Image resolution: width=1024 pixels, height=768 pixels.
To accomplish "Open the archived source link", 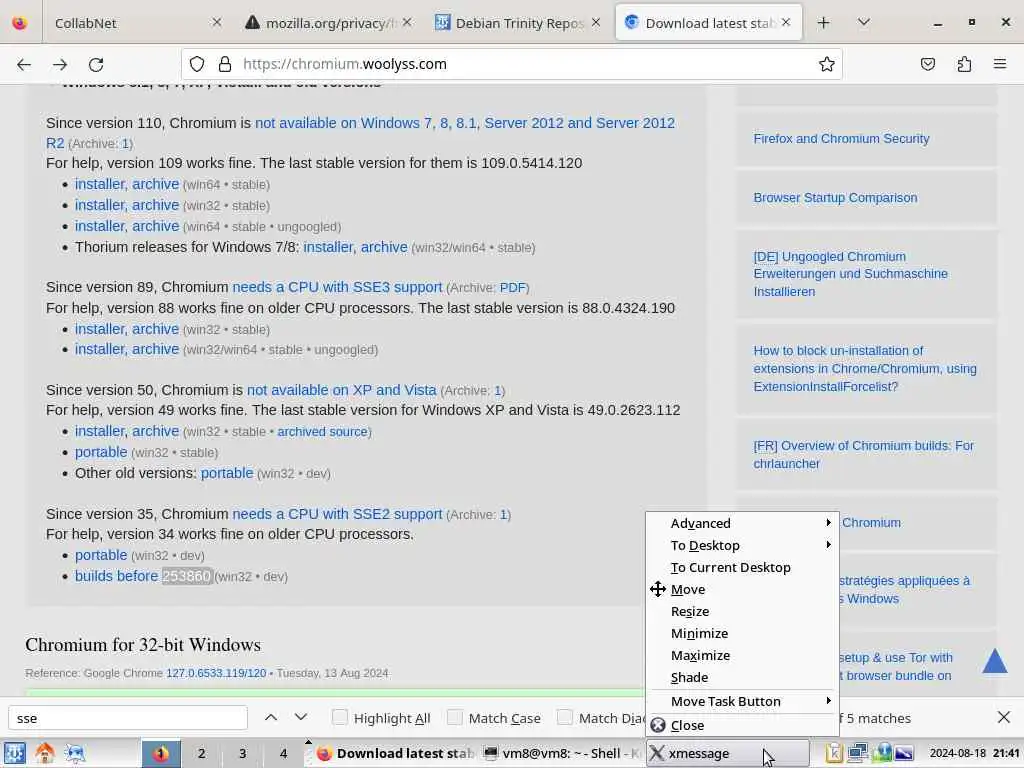I will click(x=323, y=432).
